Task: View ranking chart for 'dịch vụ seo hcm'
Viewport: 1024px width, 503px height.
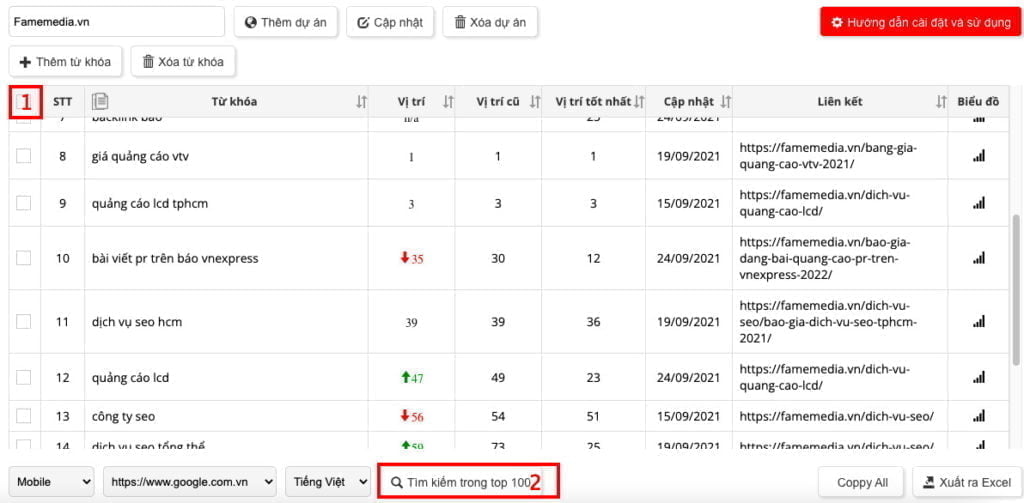Action: (978, 322)
